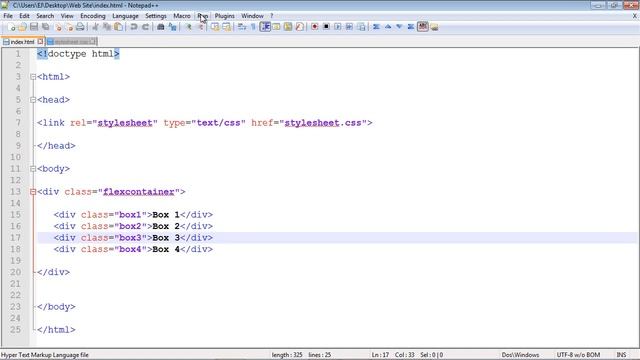Undo the last edit

[x=133, y=27]
